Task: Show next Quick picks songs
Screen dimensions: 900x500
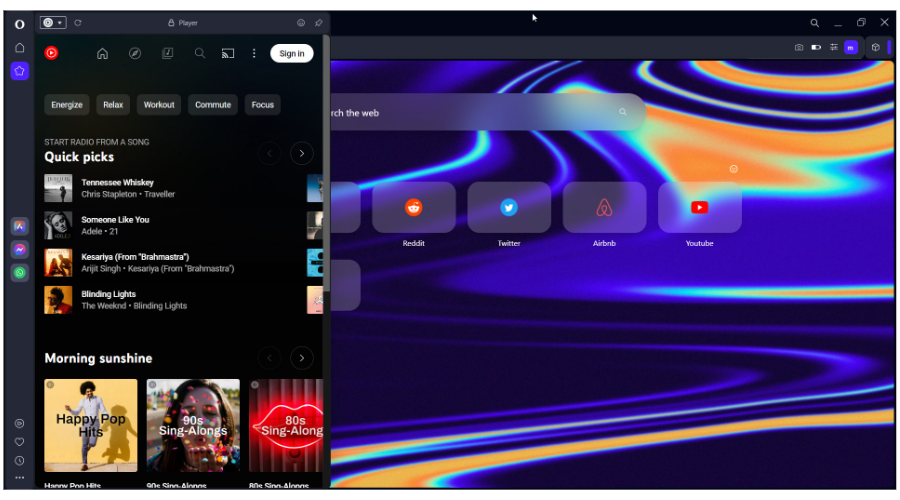Action: (302, 153)
